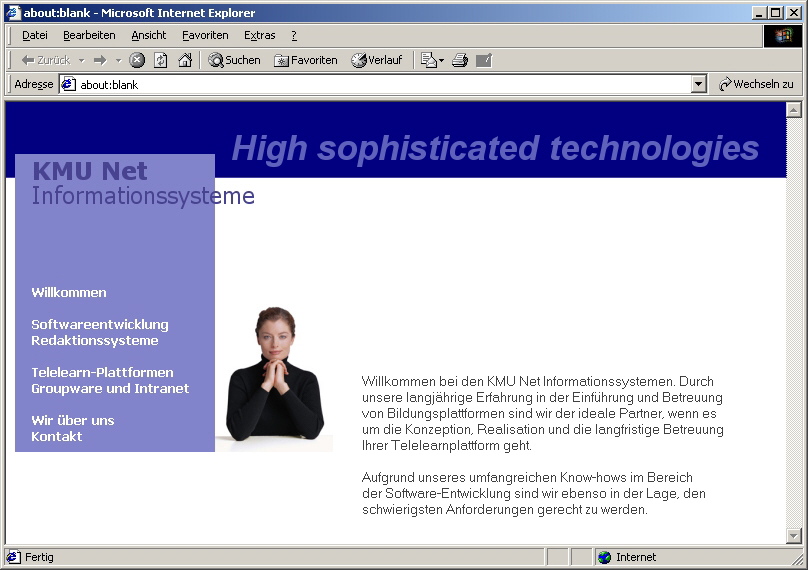The height and width of the screenshot is (570, 808).
Task: Click the scroll up arrow on scrollbar
Action: [x=794, y=109]
